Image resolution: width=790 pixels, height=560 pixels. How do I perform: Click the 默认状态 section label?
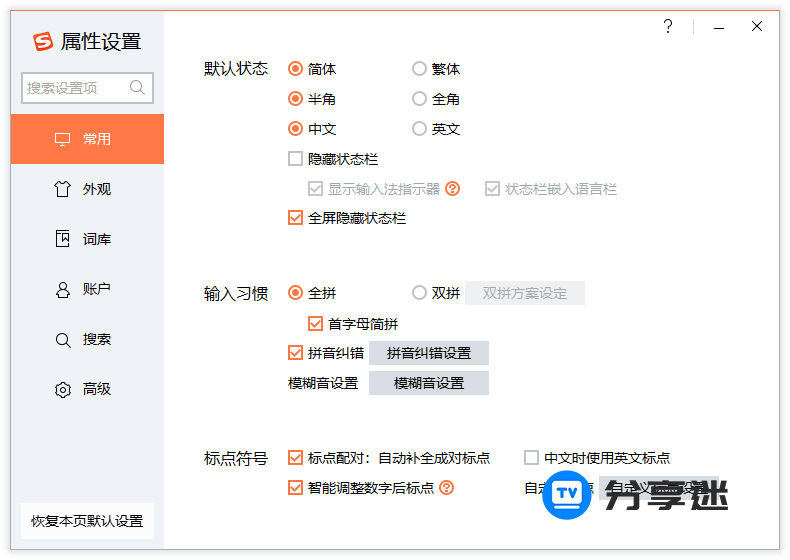pyautogui.click(x=236, y=69)
